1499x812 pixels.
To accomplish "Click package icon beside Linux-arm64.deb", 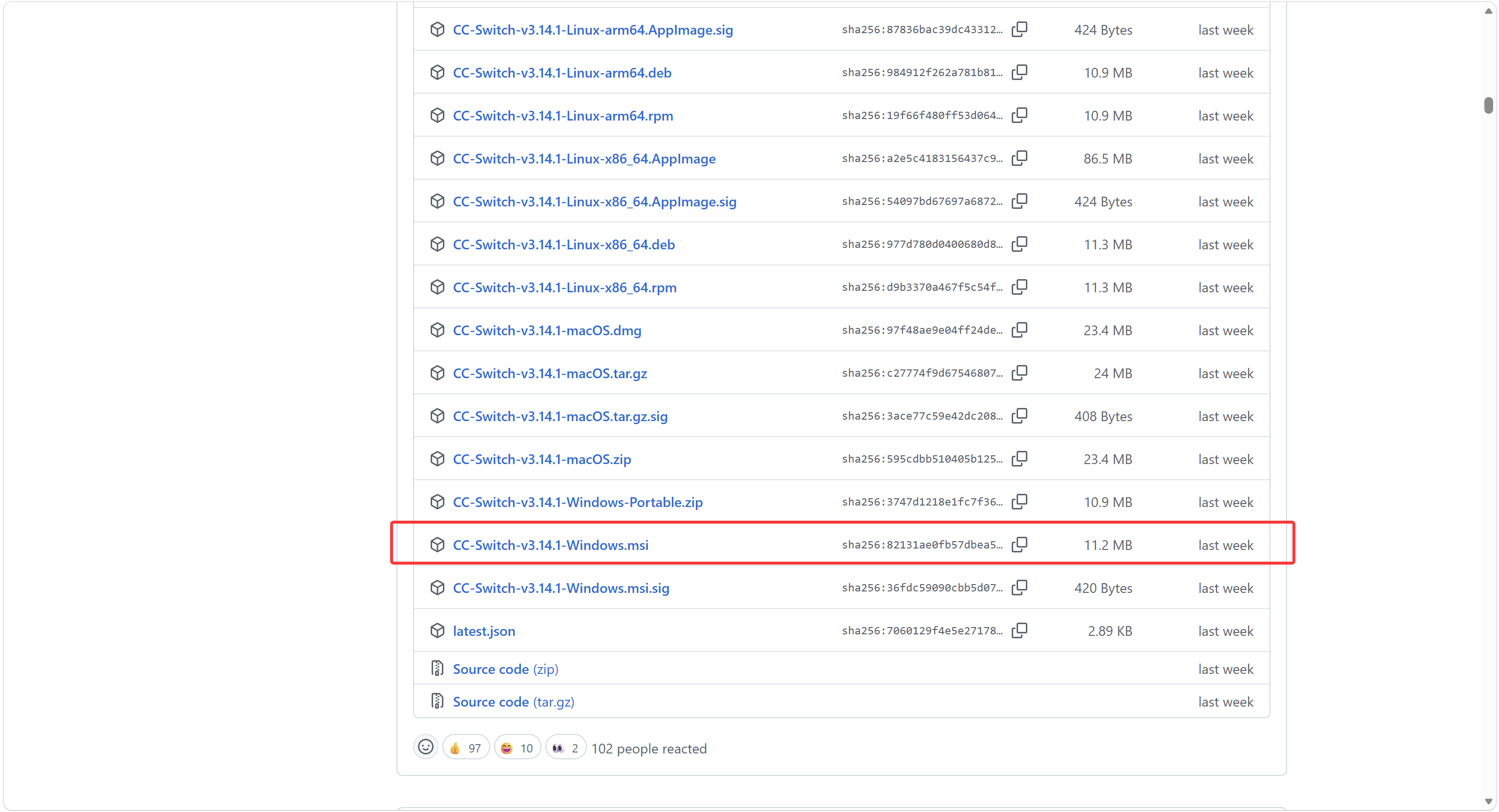I will 437,72.
